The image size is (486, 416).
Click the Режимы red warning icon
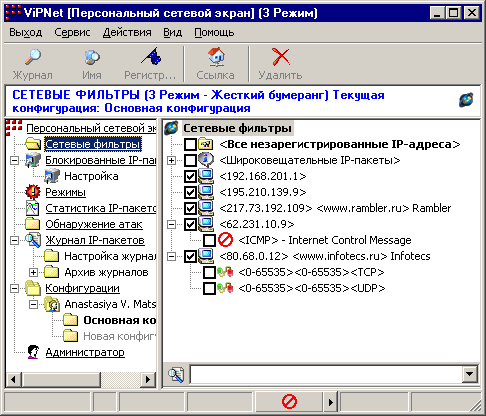point(33,192)
